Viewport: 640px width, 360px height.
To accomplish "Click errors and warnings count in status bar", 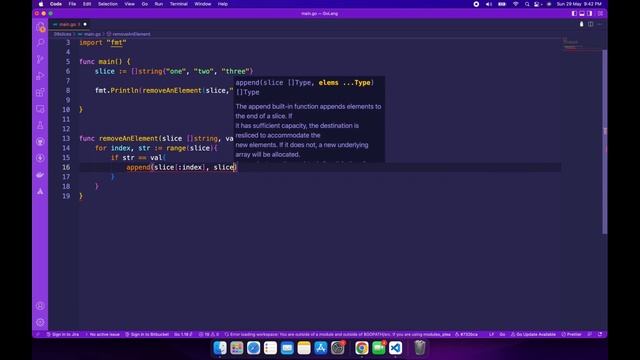I will pyautogui.click(x=209, y=334).
